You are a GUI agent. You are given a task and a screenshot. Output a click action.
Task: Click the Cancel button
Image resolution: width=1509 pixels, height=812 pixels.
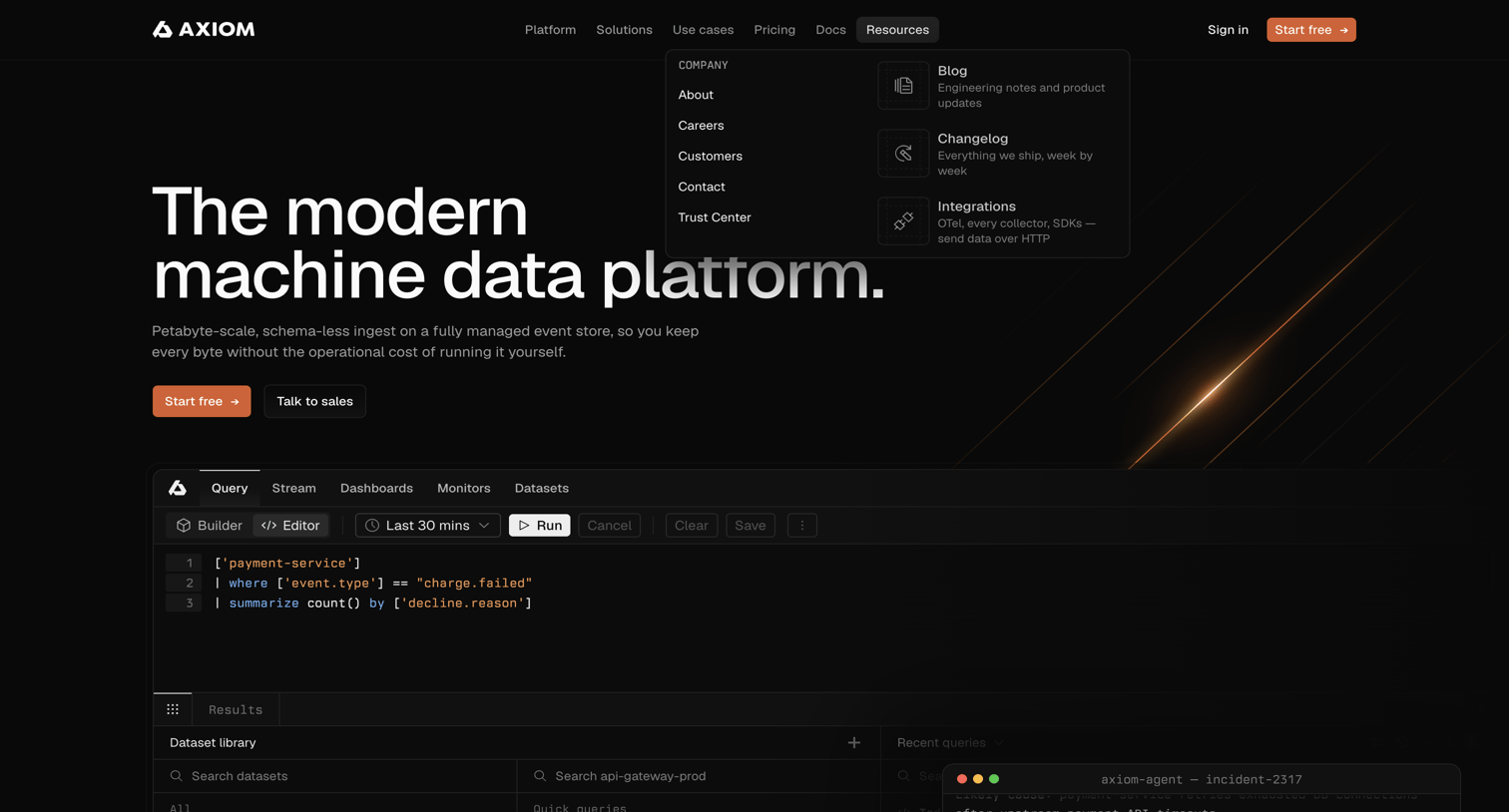pos(609,526)
